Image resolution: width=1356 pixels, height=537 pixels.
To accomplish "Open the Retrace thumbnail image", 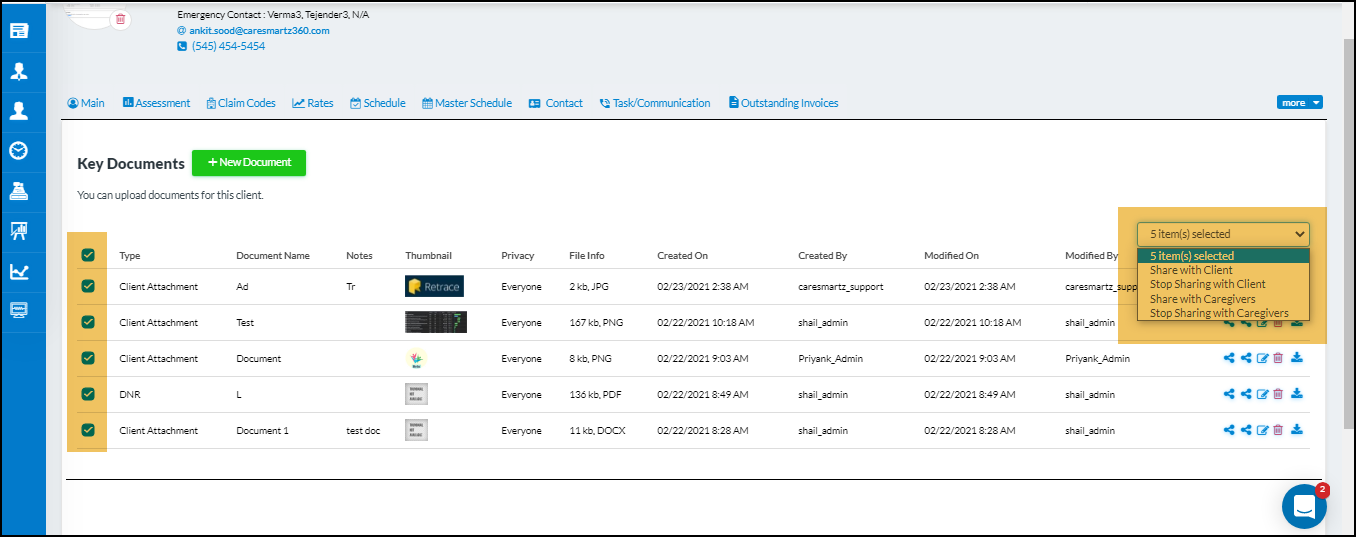I will point(434,286).
